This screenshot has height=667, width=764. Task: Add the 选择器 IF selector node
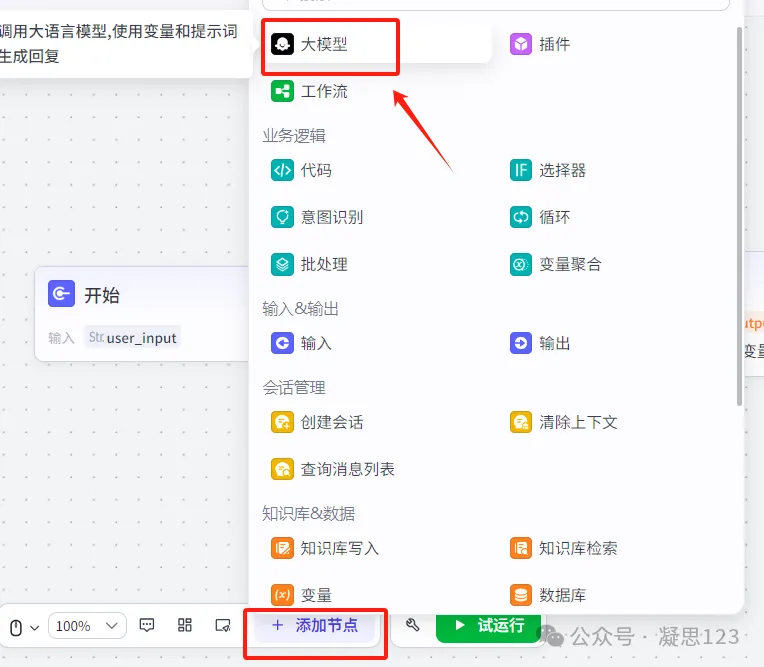pos(548,170)
